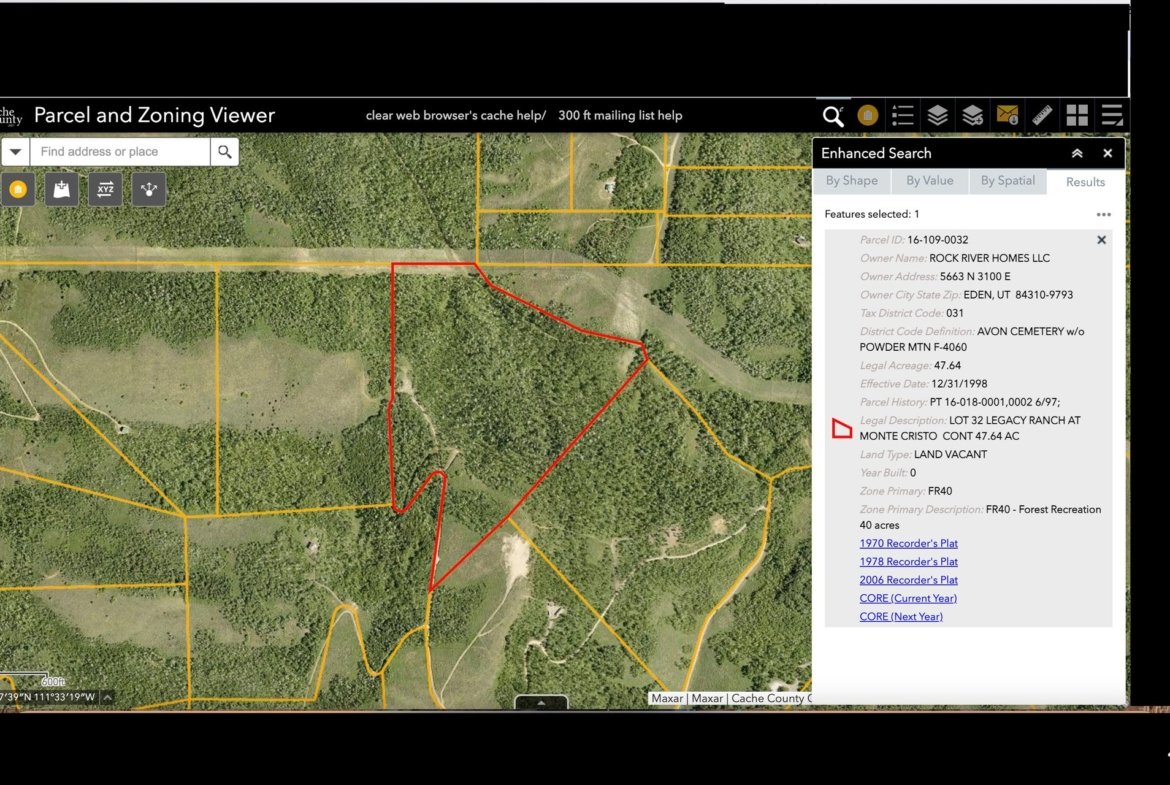Expand the bottom attribute table handle
1170x785 pixels.
[541, 702]
